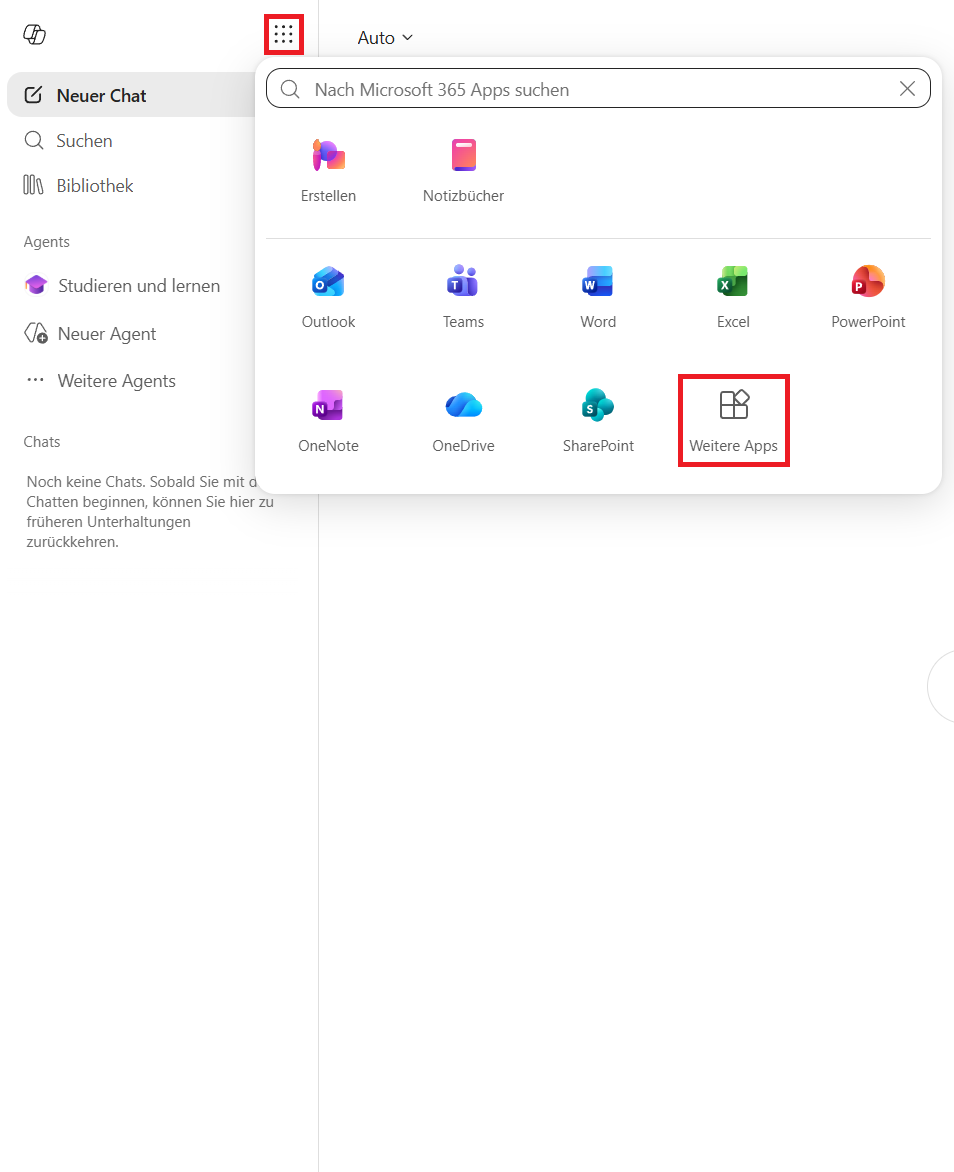954x1172 pixels.
Task: Click the Copilot logo icon
Action: click(x=34, y=34)
